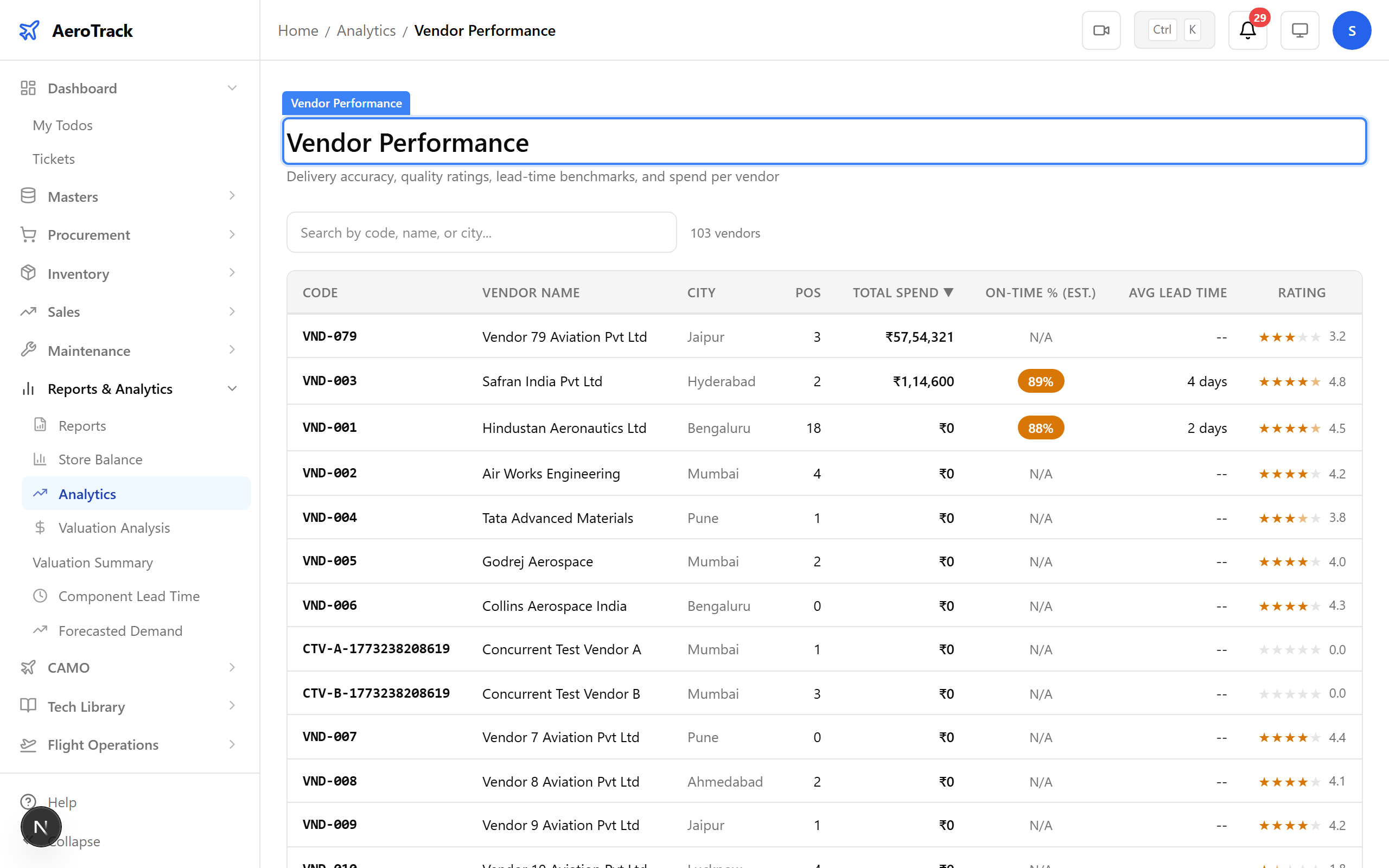Open the monitor display icon in the header
1389x868 pixels.
tap(1299, 30)
